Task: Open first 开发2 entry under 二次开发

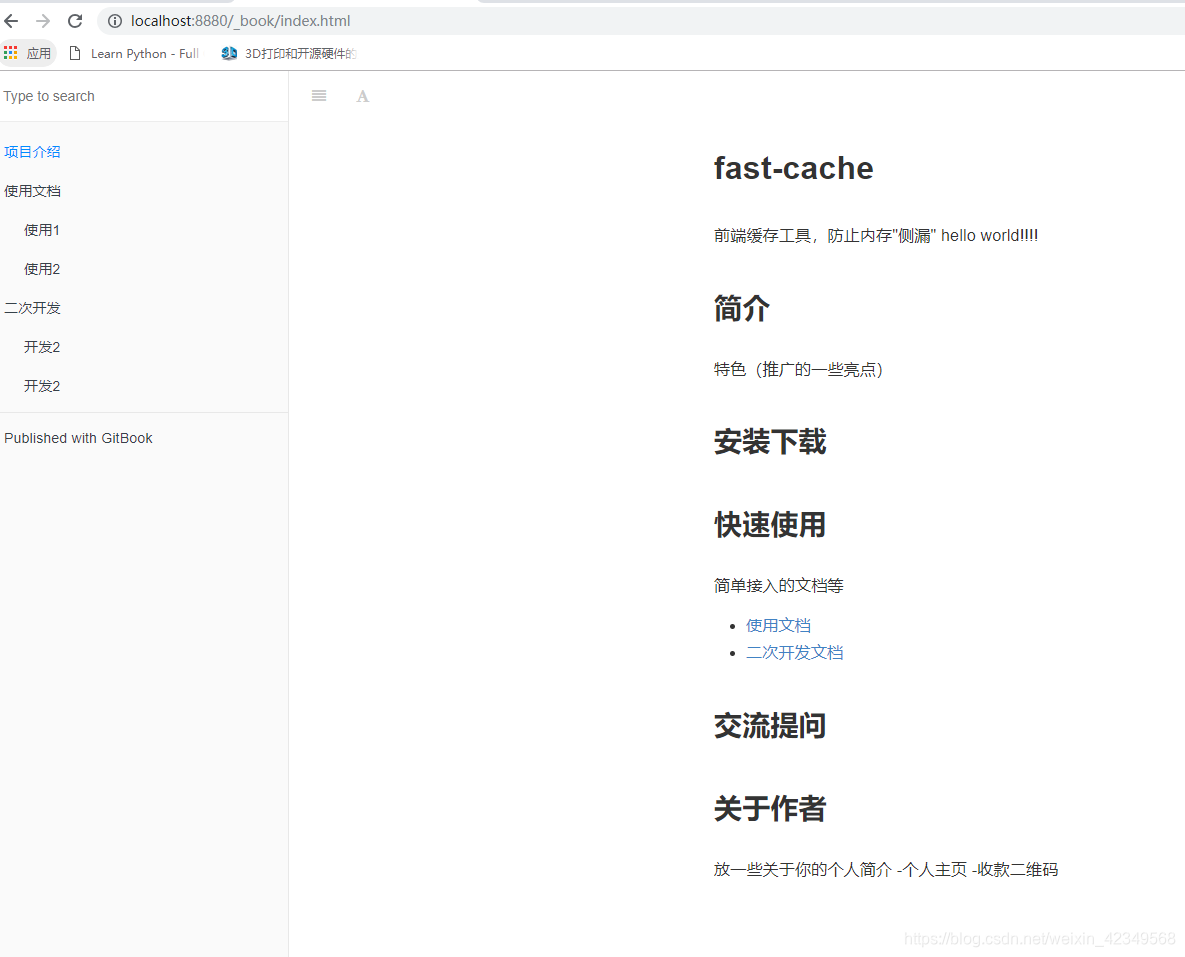Action: pos(42,347)
